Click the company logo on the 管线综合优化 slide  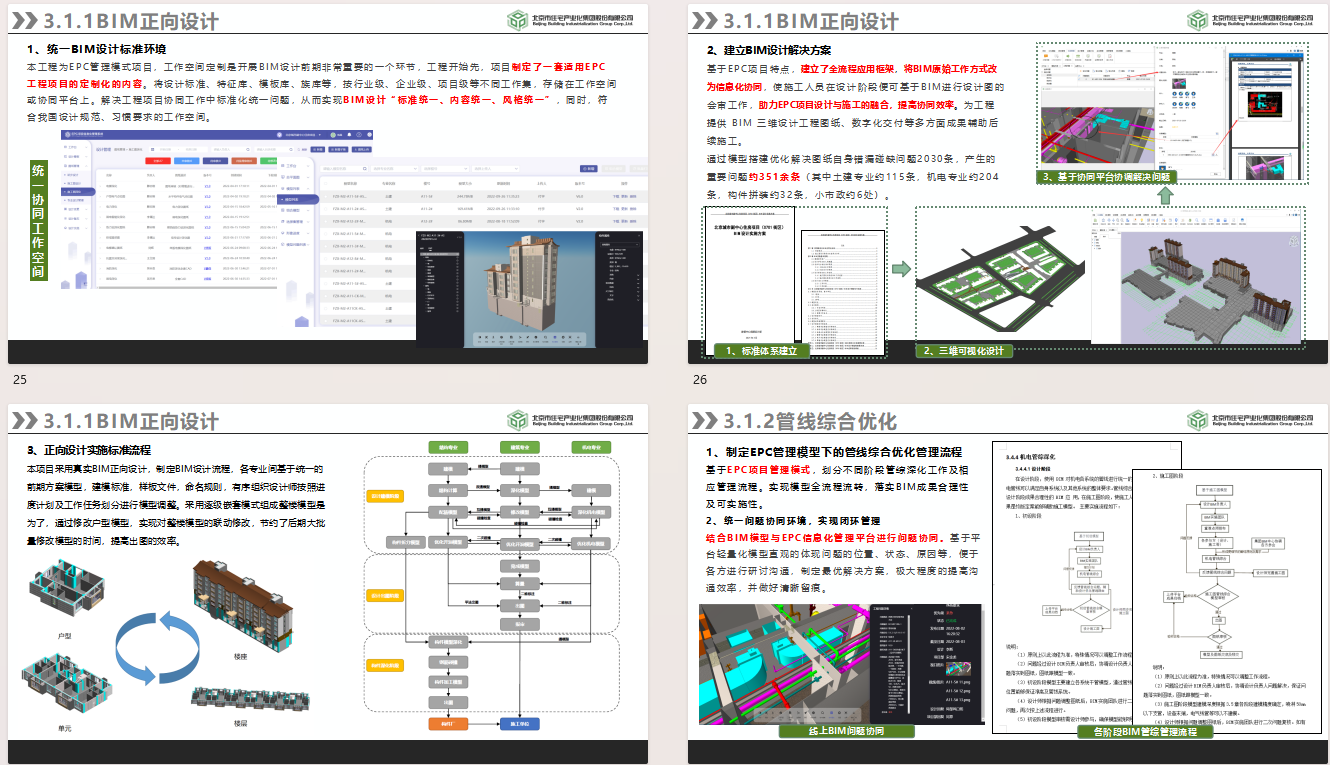(x=1250, y=420)
